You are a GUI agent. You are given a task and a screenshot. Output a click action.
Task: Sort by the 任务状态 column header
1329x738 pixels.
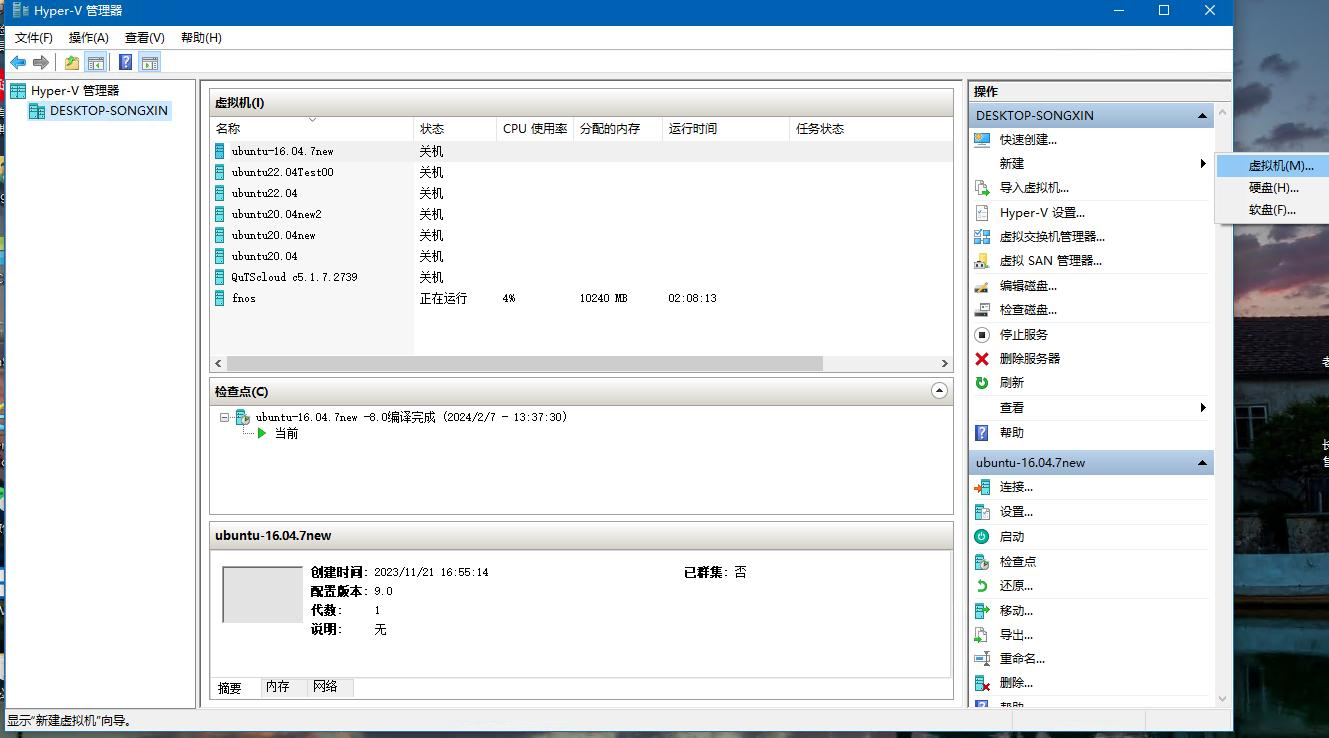870,129
